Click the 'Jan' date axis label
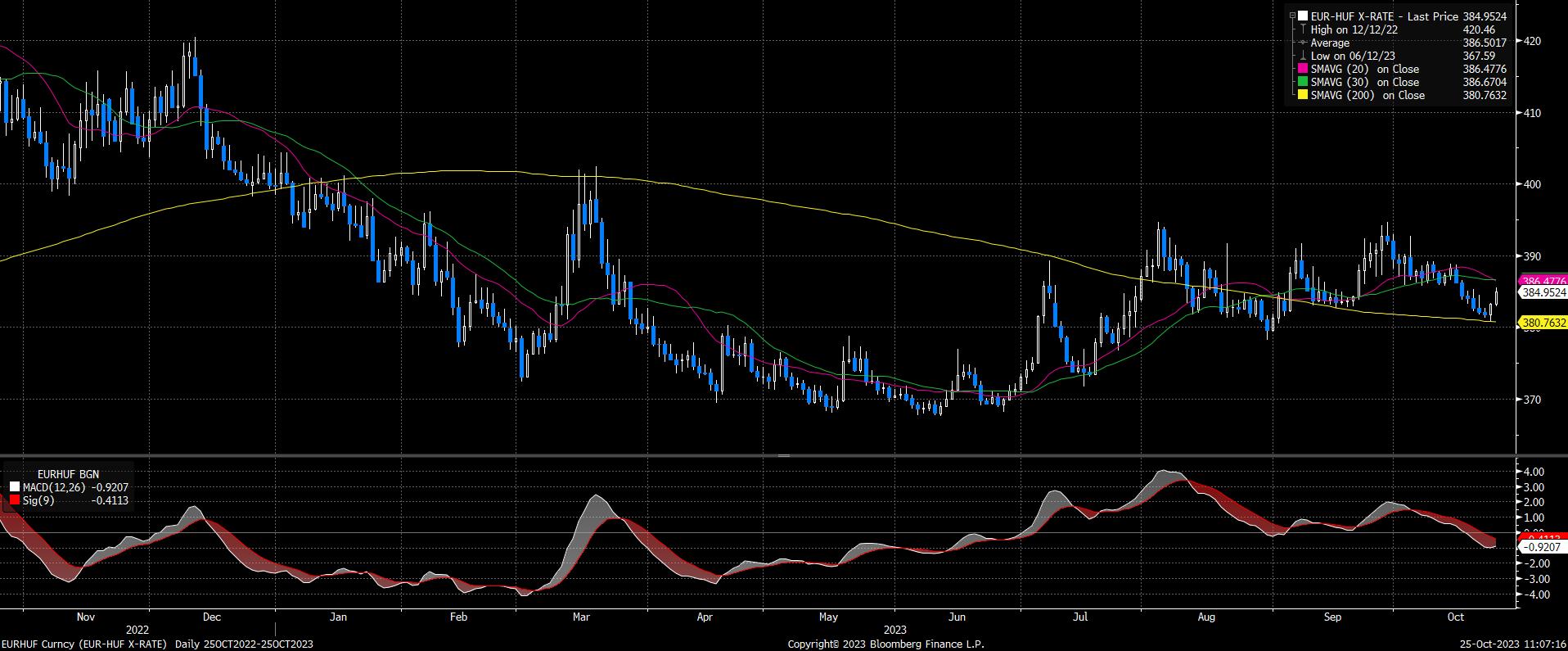 [x=337, y=617]
